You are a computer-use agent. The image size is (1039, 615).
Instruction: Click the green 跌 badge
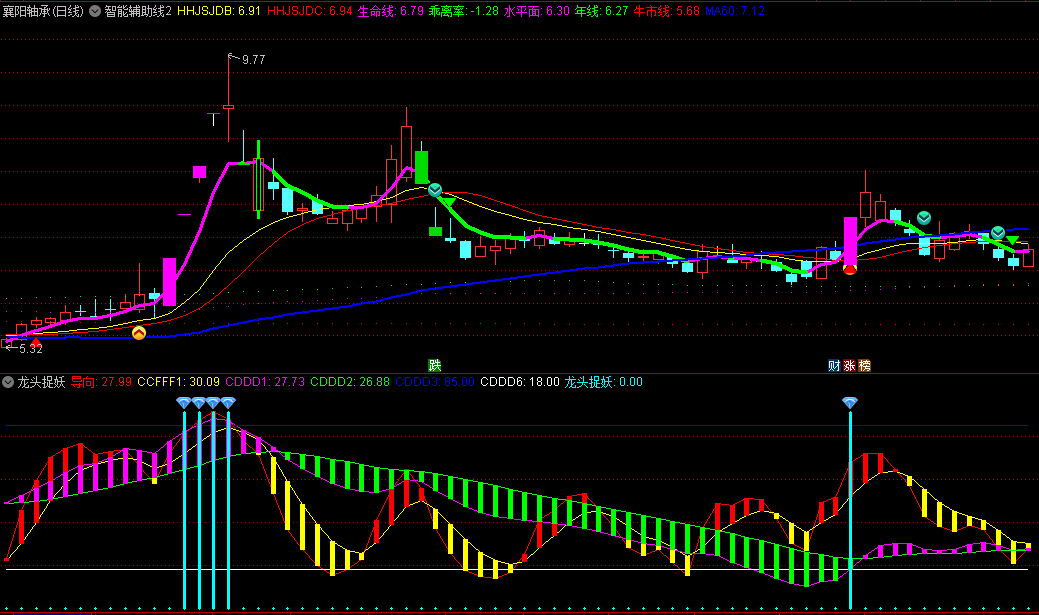pos(435,365)
